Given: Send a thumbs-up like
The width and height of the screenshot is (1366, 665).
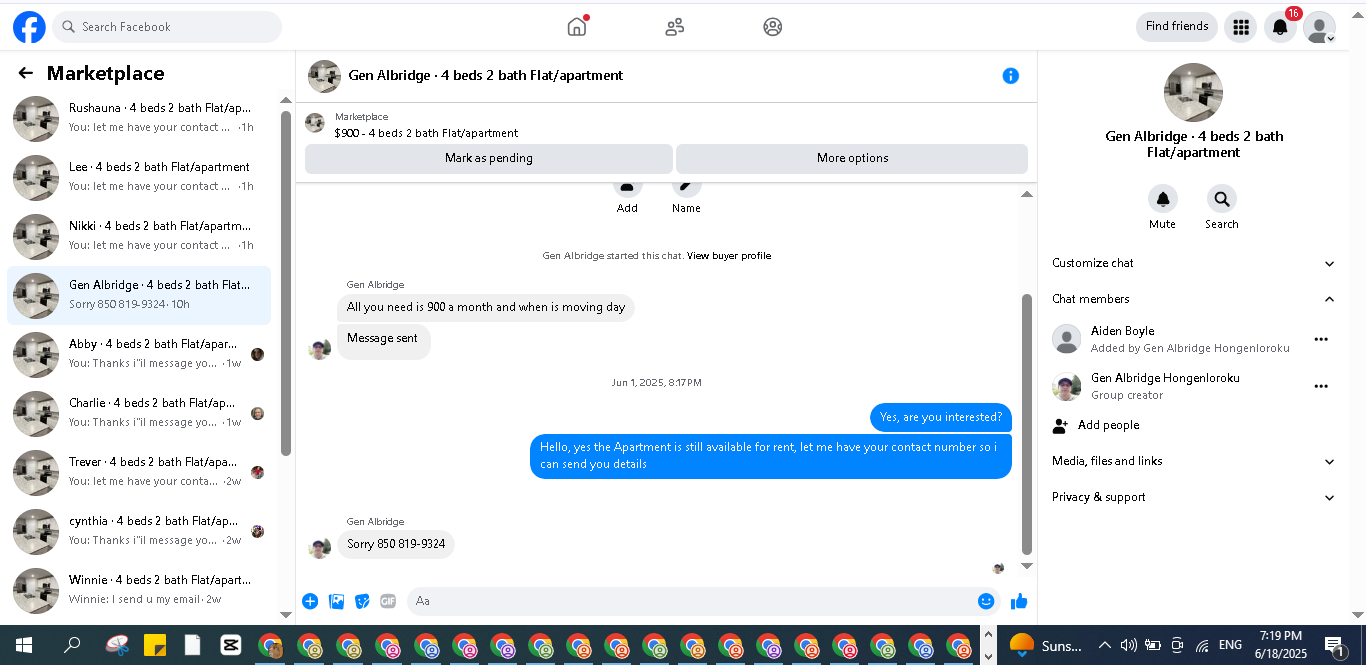Looking at the screenshot, I should tap(1019, 601).
